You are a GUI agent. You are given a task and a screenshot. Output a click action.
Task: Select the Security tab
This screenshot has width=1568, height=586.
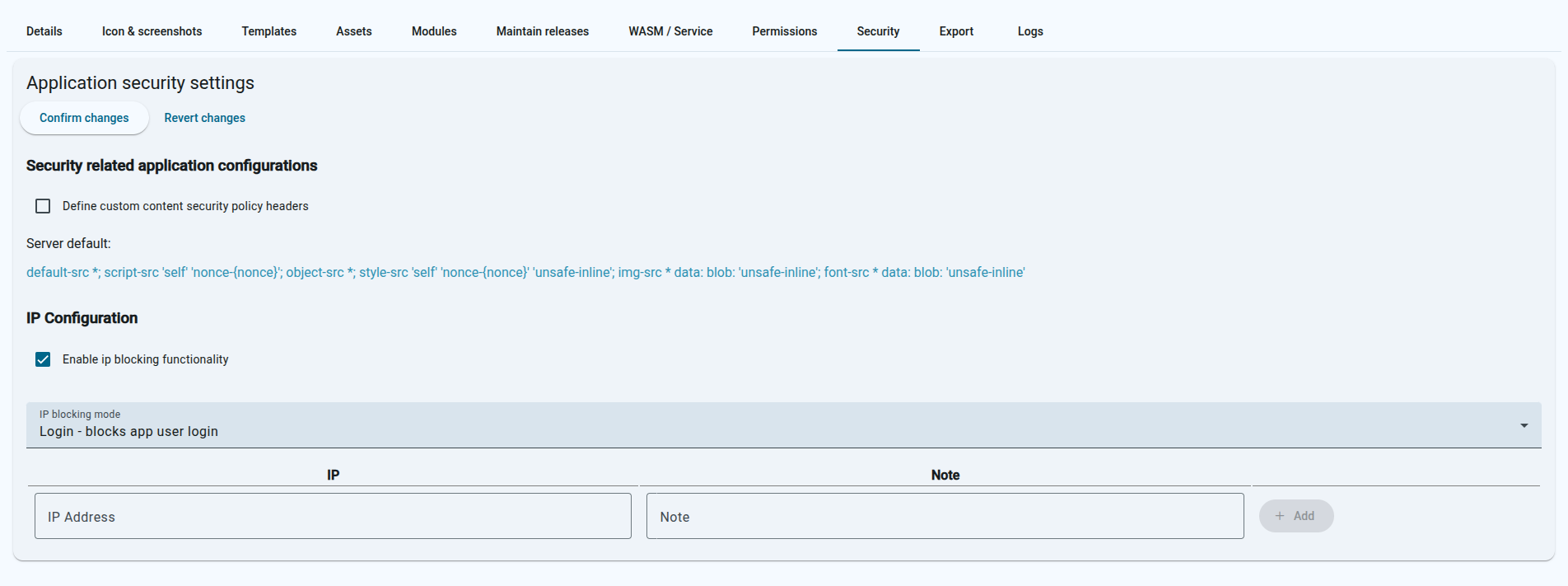pyautogui.click(x=878, y=31)
